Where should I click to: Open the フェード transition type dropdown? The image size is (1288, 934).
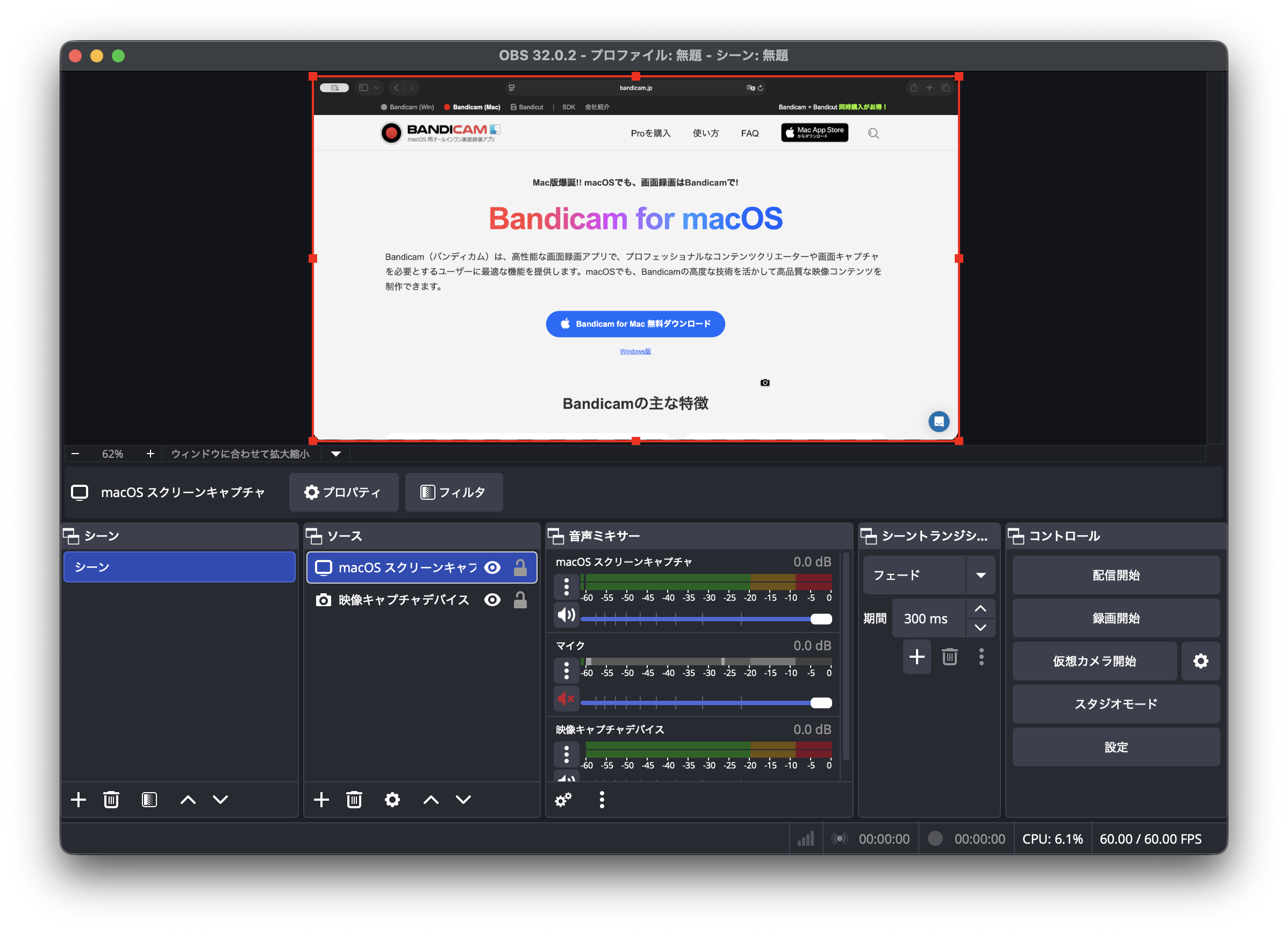981,574
